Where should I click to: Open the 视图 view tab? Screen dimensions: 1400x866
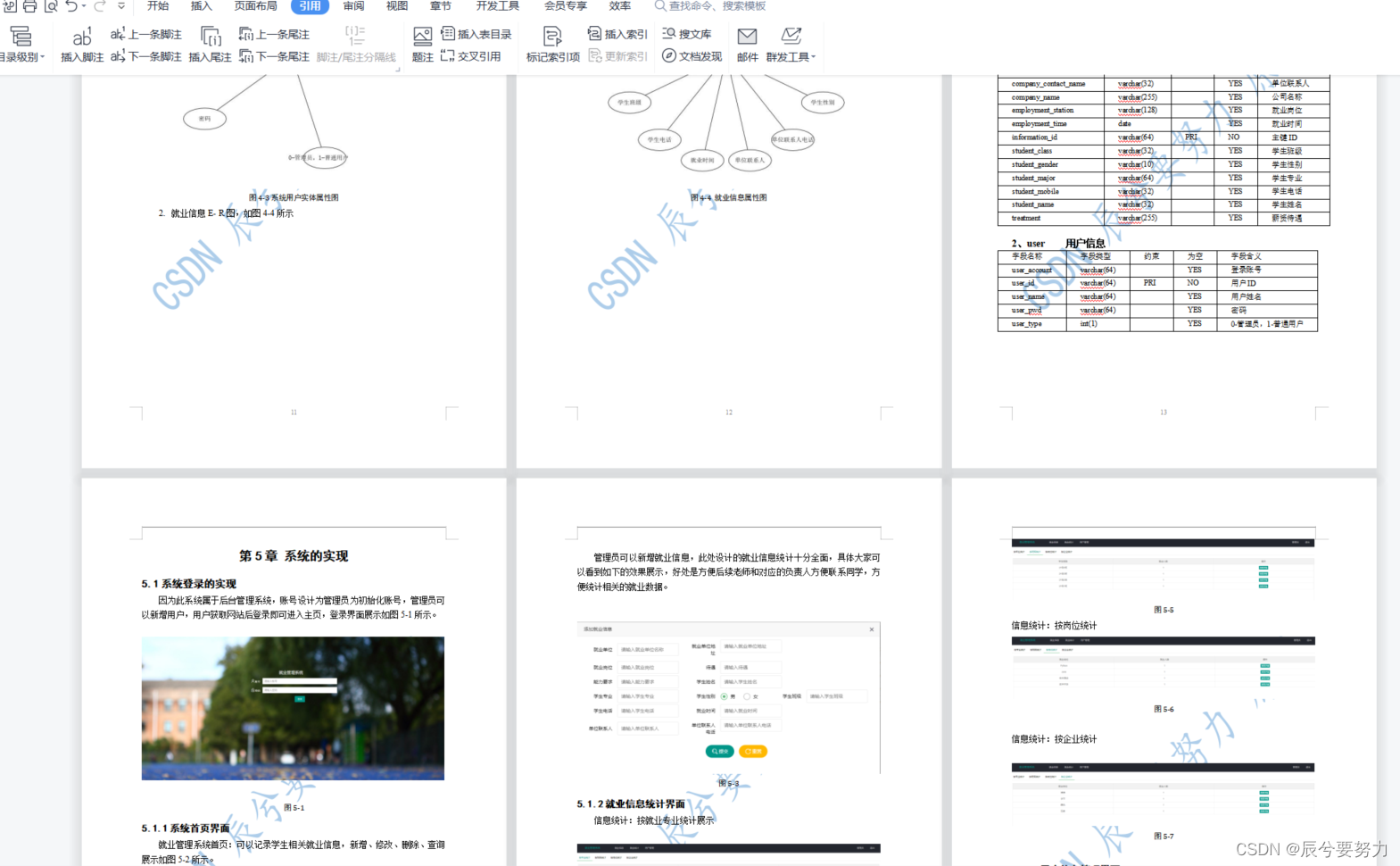[x=397, y=5]
